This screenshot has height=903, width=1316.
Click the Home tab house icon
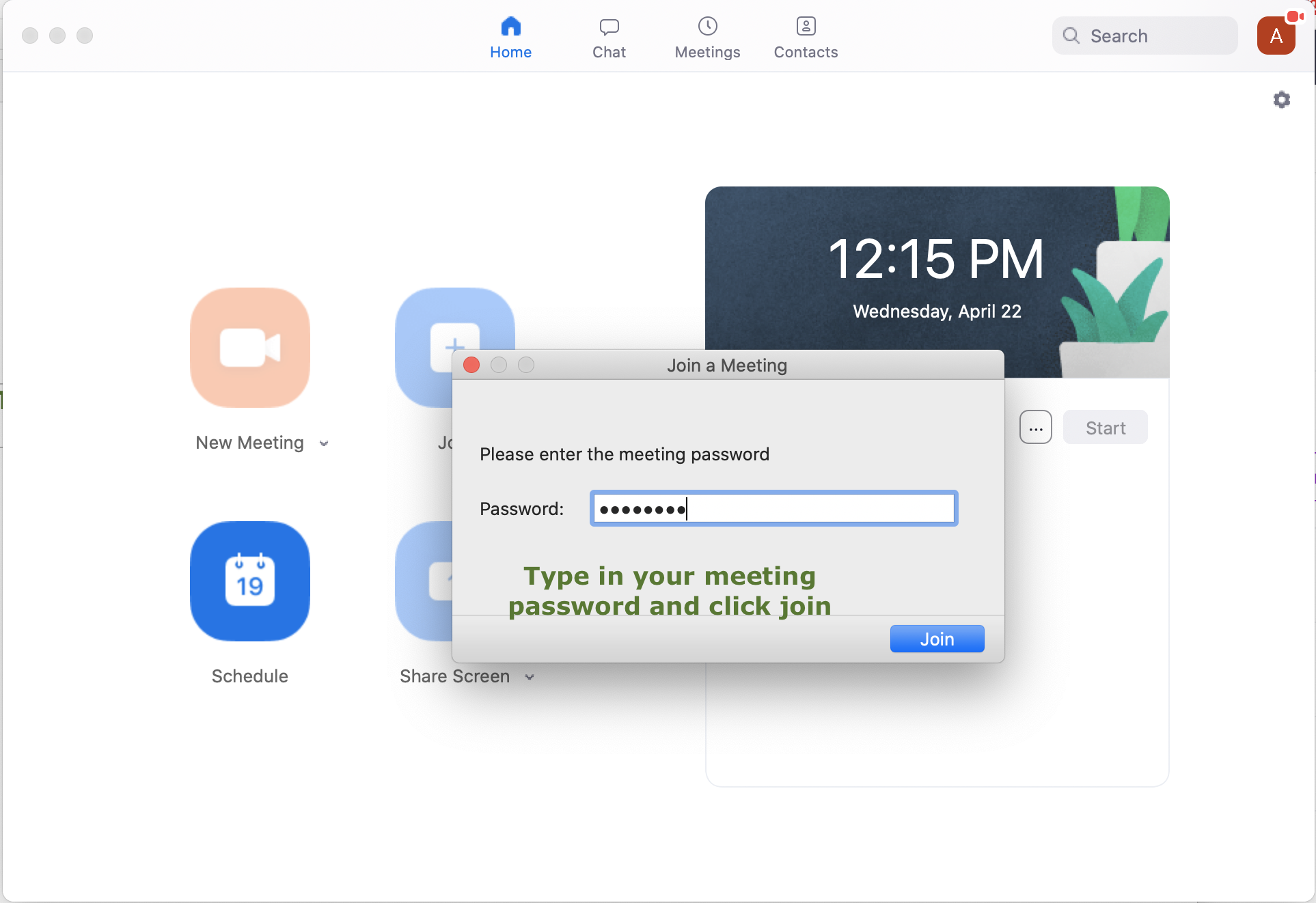[510, 27]
